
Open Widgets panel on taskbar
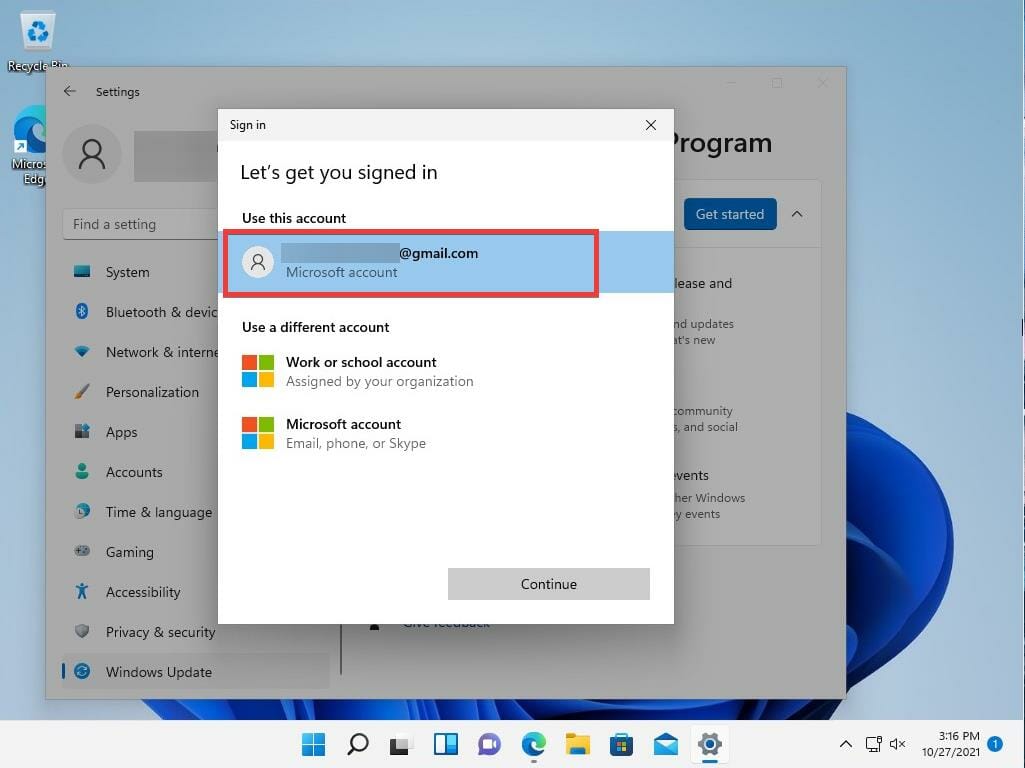446,744
